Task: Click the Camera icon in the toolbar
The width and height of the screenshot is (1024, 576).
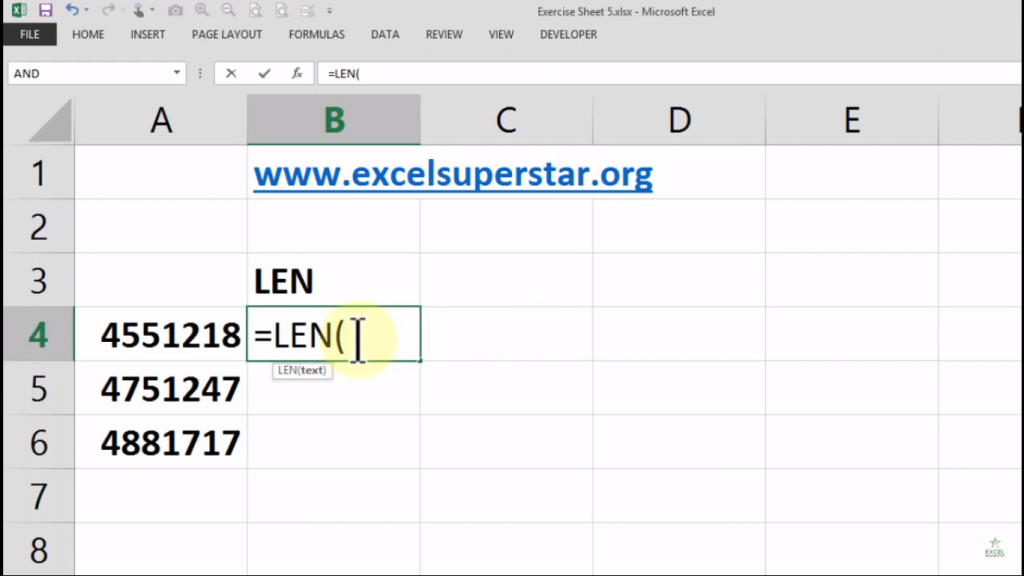Action: 176,11
